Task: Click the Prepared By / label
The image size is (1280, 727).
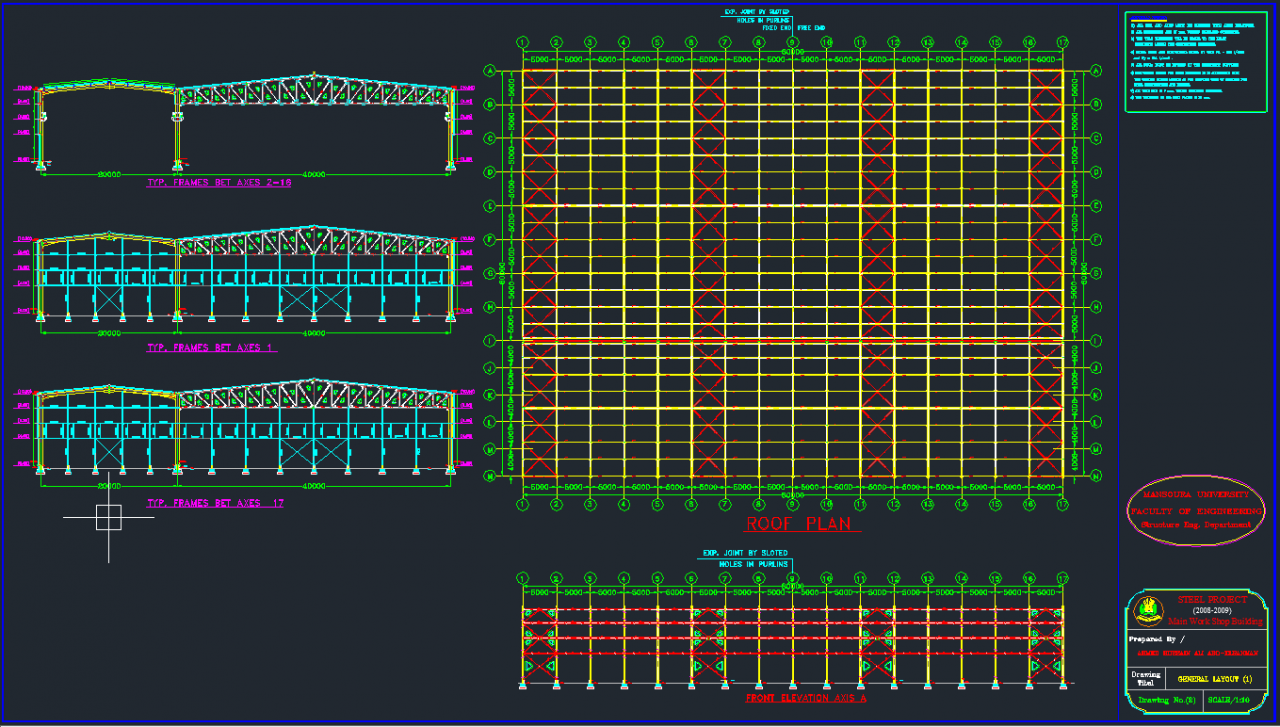Action: click(1157, 639)
